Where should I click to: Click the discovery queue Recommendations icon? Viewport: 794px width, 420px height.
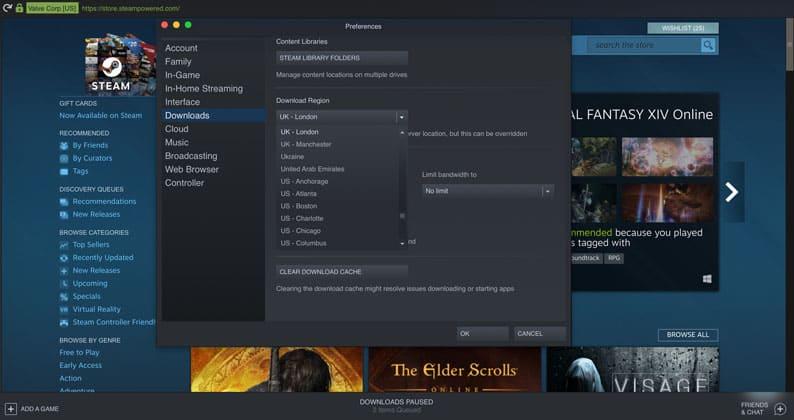pos(64,202)
